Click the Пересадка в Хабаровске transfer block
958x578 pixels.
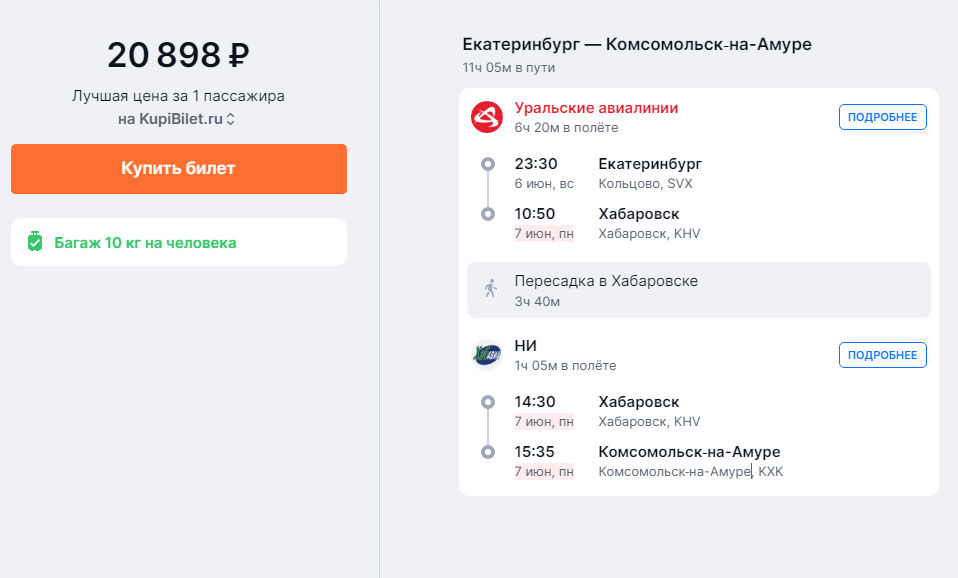point(698,290)
